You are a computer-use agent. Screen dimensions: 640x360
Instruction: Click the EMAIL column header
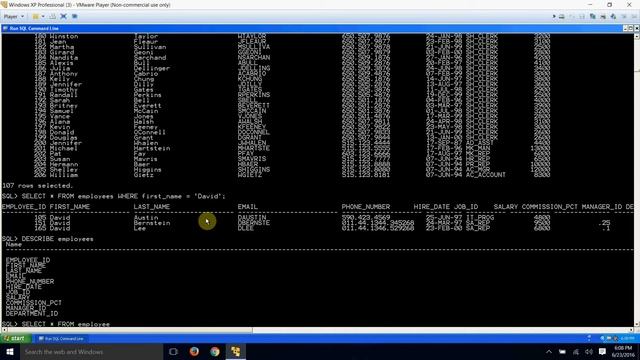click(x=248, y=207)
